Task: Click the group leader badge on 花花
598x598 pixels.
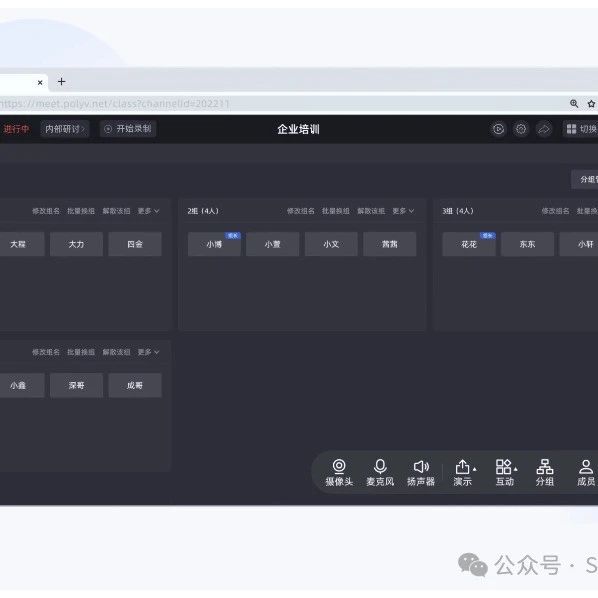Action: pos(487,236)
